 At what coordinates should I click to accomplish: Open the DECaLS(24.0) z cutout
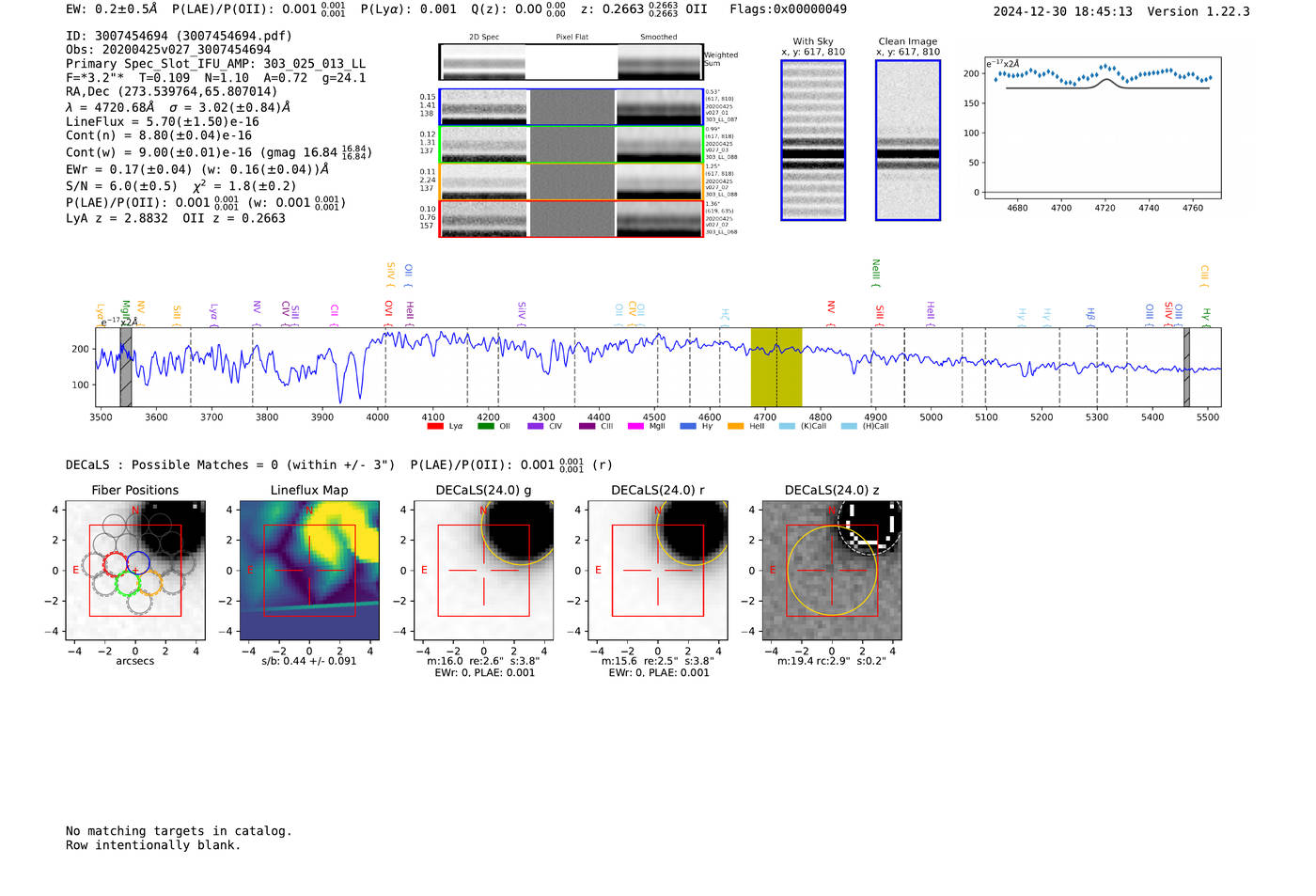(832, 571)
